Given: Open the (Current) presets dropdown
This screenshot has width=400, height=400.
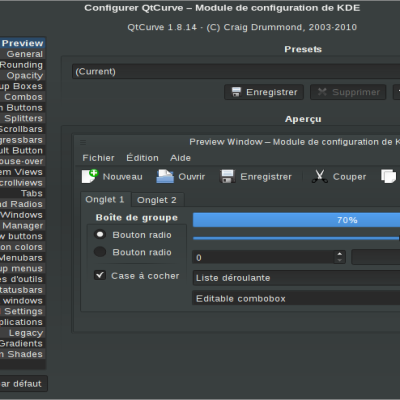Looking at the screenshot, I should tap(236, 71).
